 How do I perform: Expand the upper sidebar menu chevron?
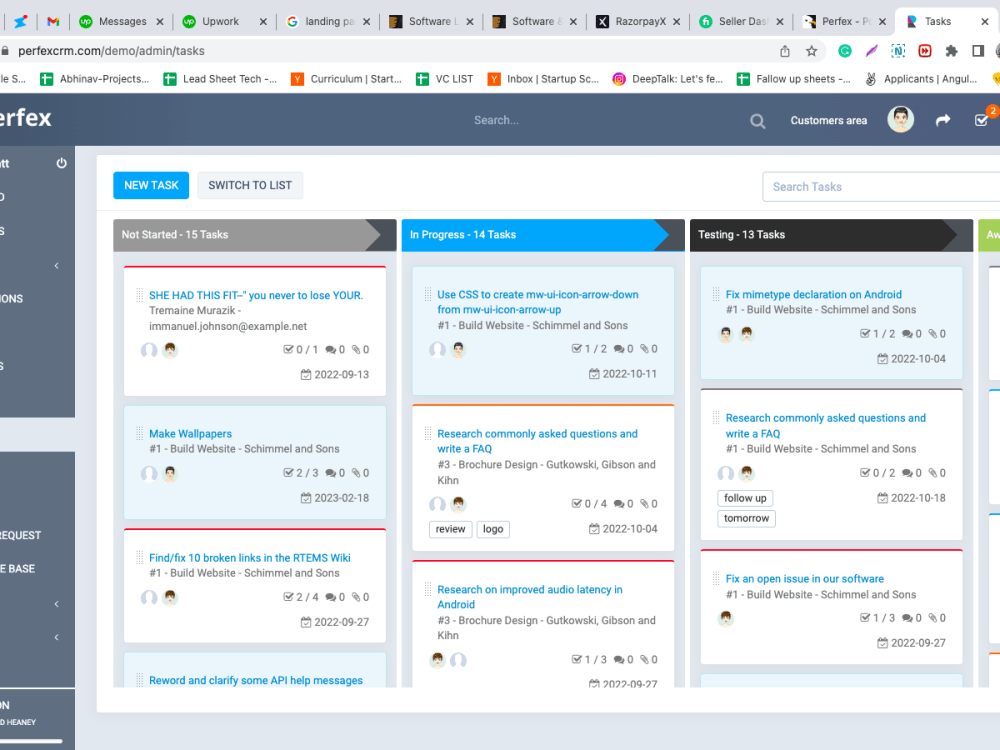(57, 265)
